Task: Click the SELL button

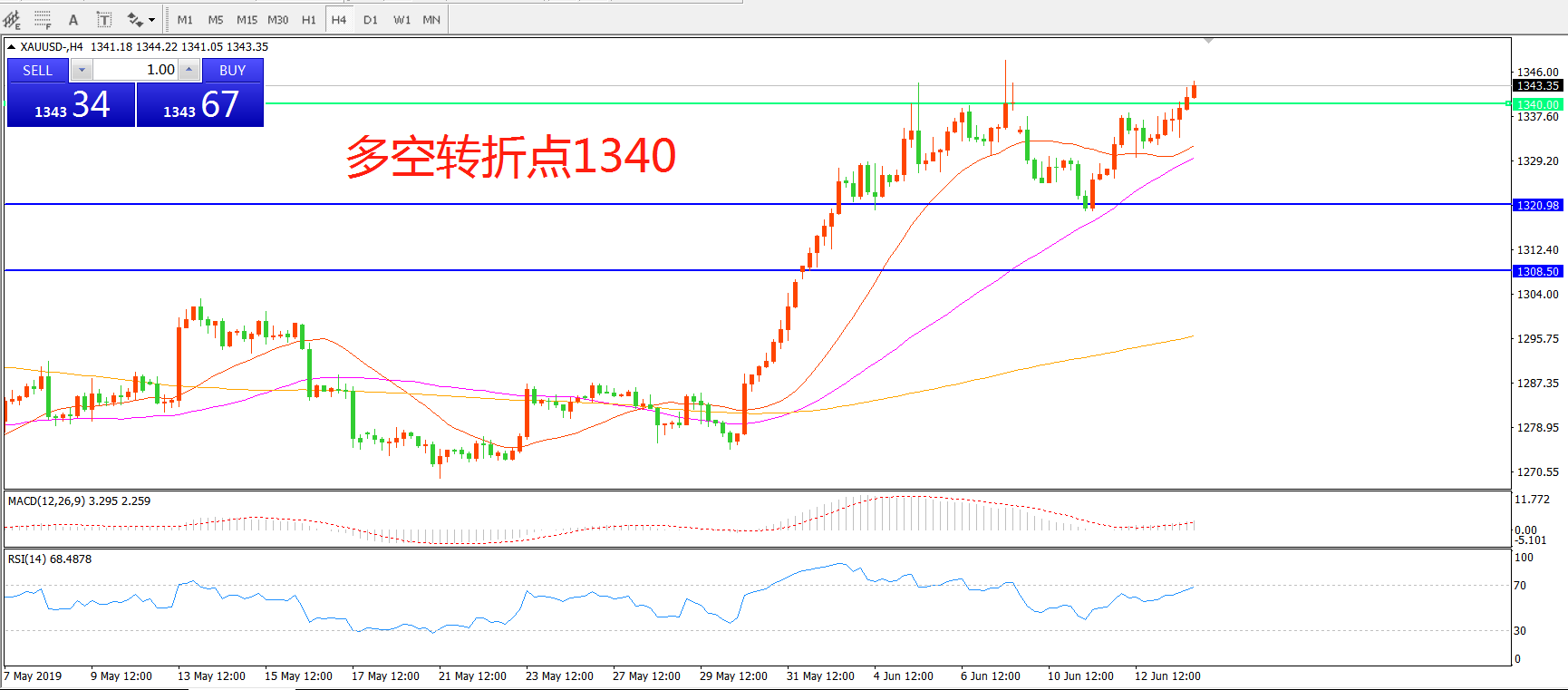Action: (x=37, y=70)
